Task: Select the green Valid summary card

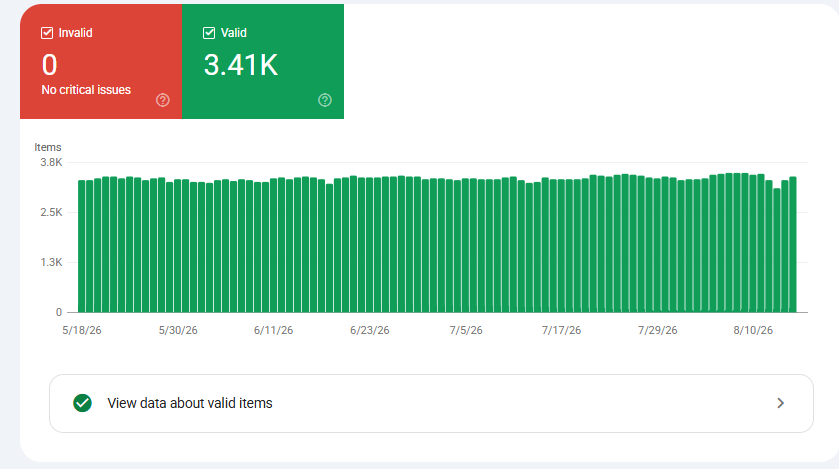Action: pyautogui.click(x=263, y=61)
